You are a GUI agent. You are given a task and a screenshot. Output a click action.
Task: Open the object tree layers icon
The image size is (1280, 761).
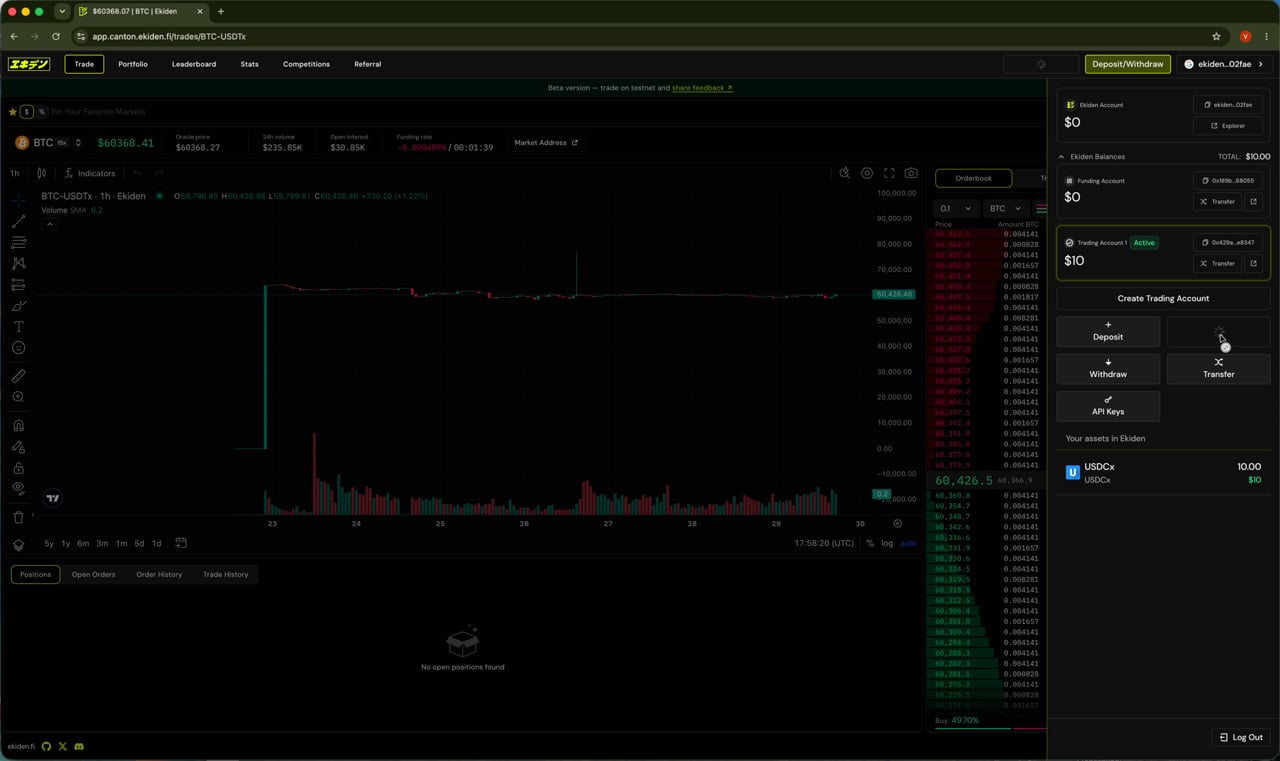click(18, 545)
